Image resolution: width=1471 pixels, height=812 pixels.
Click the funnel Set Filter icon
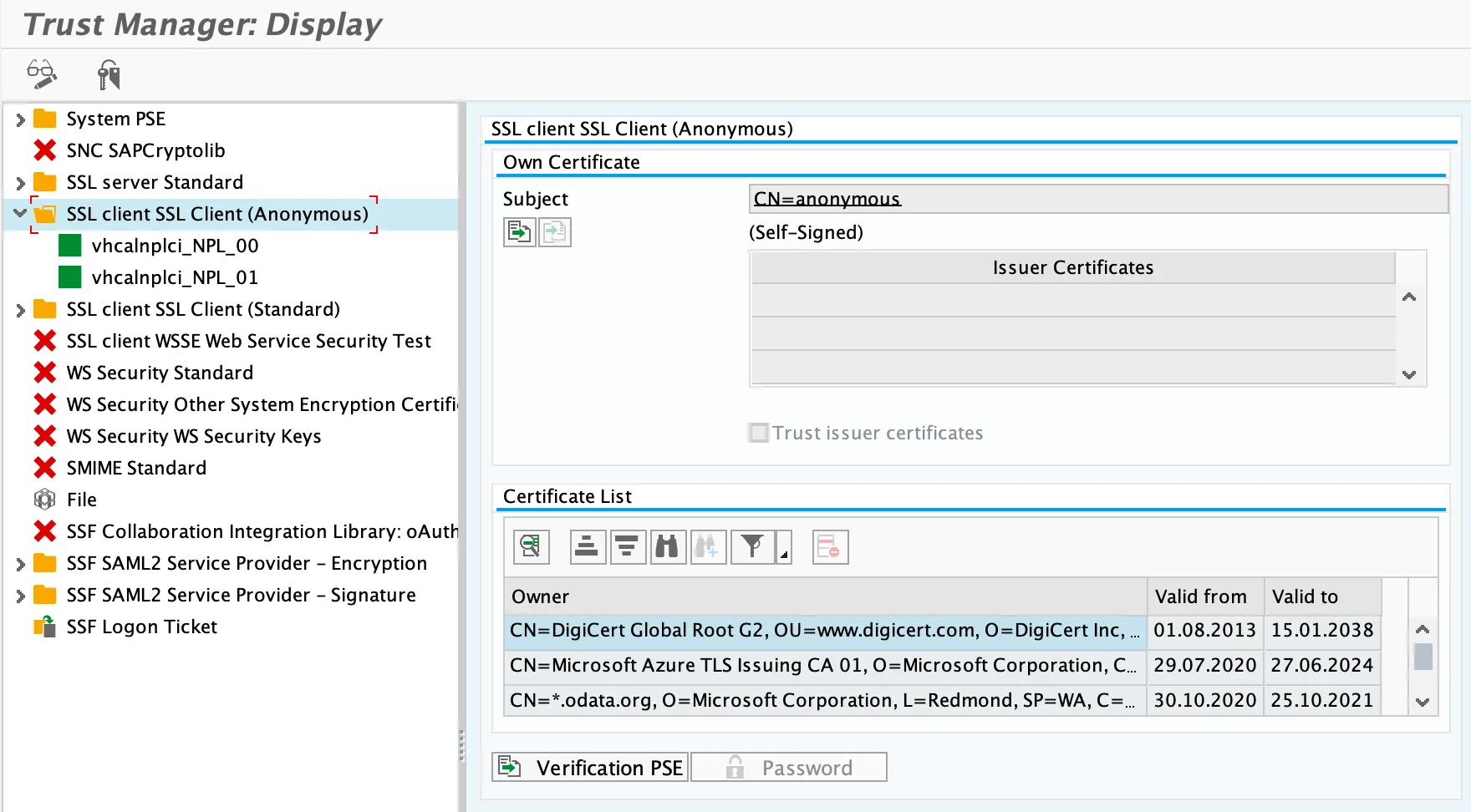pos(752,547)
